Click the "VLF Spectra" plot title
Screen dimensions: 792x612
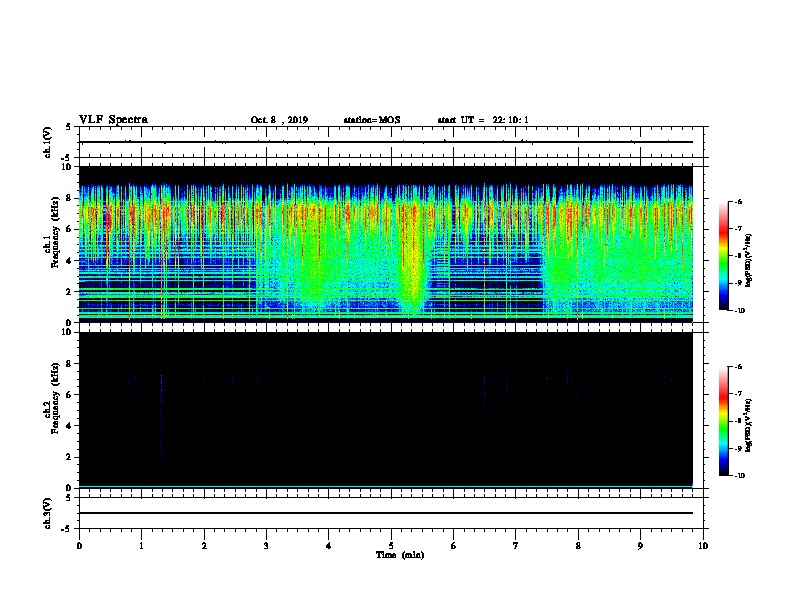coord(113,120)
